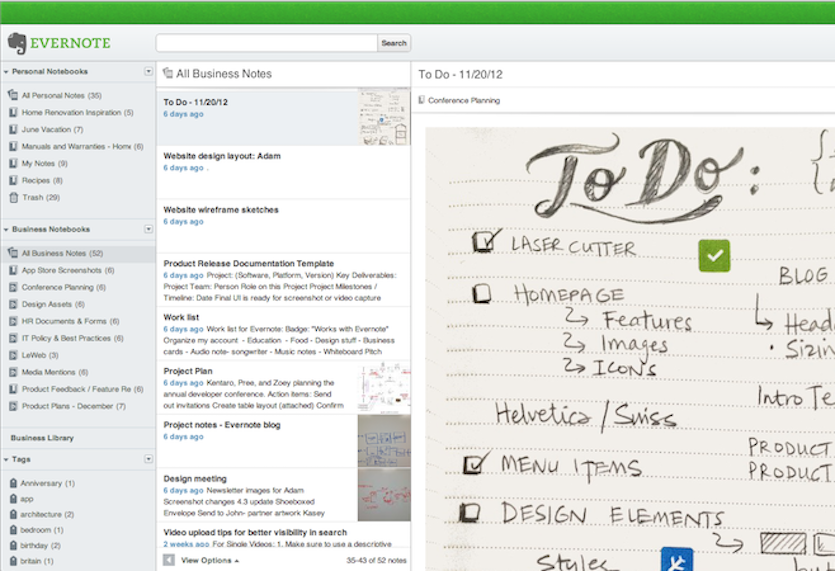This screenshot has width=835, height=571.
Task: Open the Business Library
Action: (x=42, y=438)
